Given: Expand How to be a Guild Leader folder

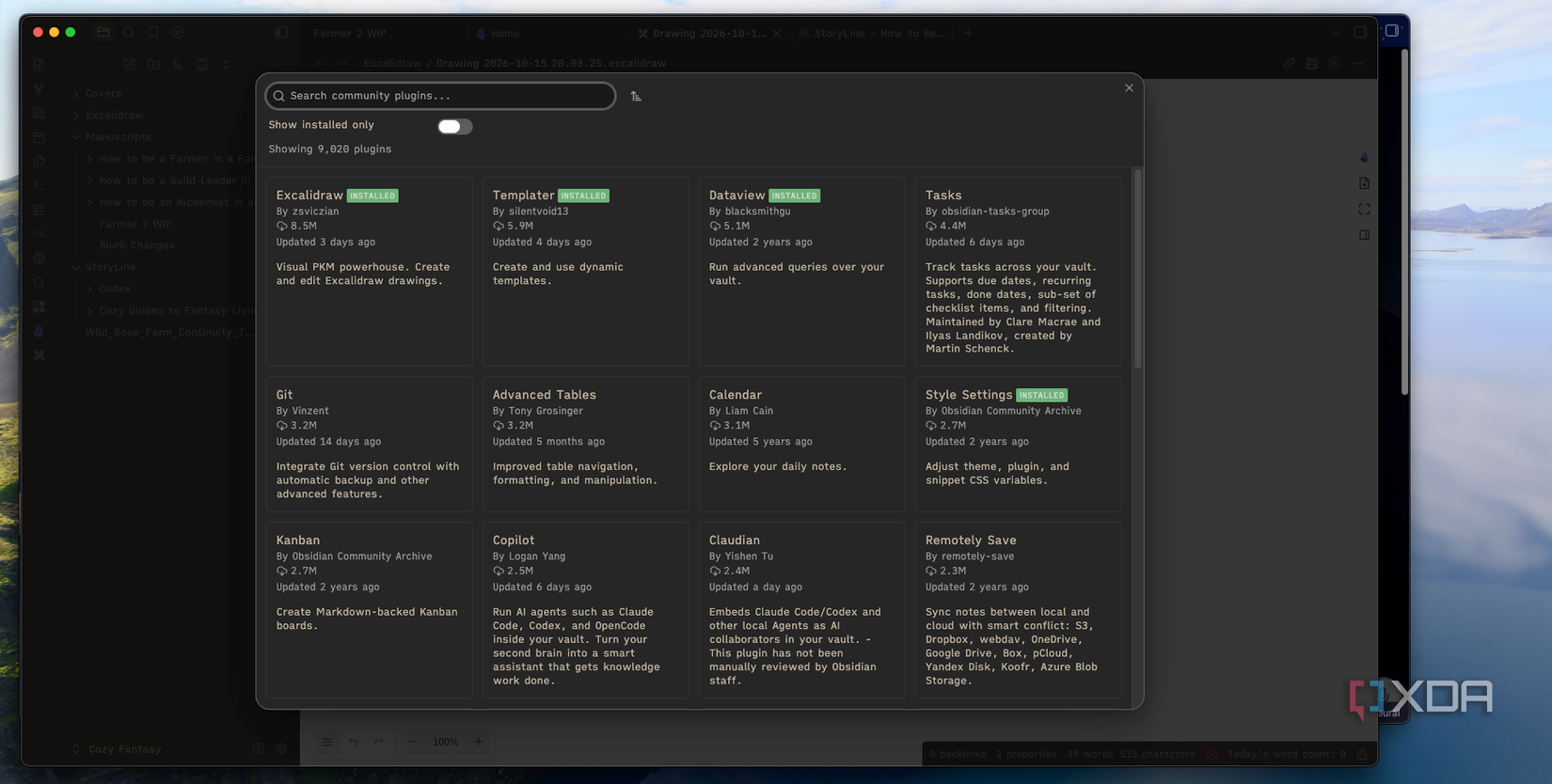Looking at the screenshot, I should (x=90, y=180).
